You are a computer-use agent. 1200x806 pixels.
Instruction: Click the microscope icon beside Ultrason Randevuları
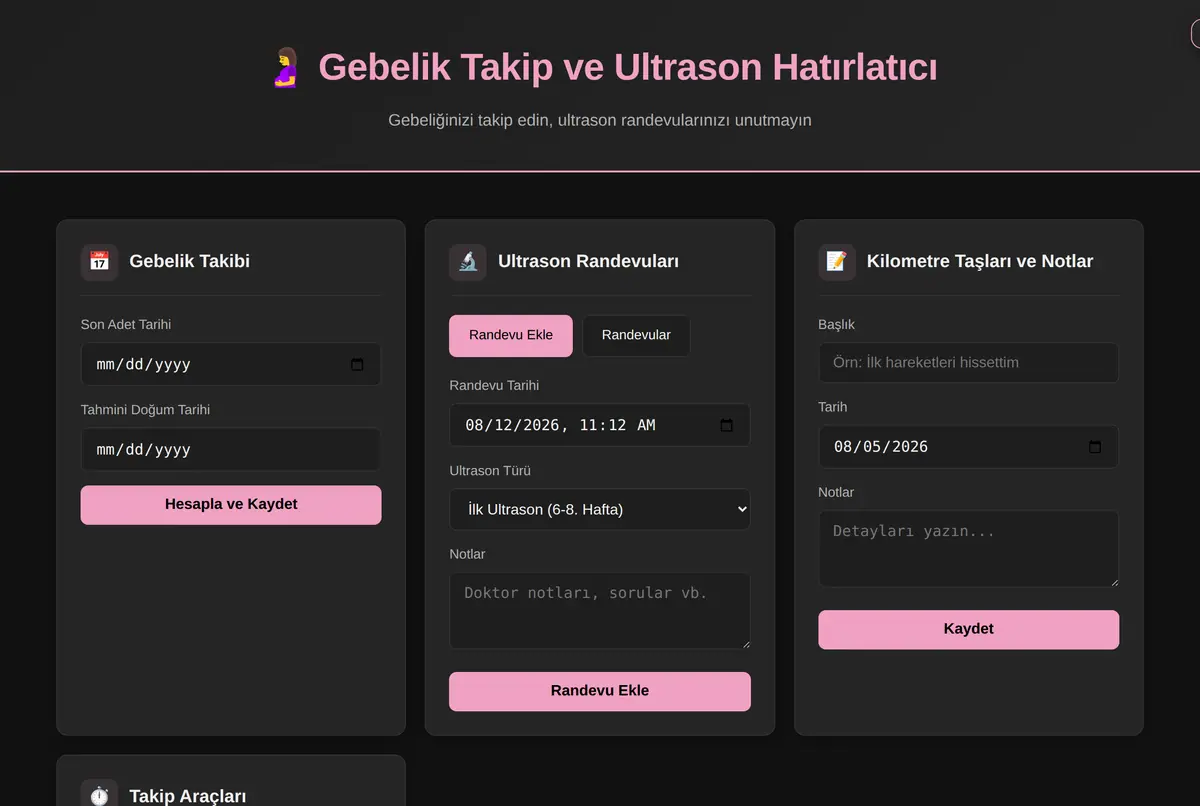(468, 262)
